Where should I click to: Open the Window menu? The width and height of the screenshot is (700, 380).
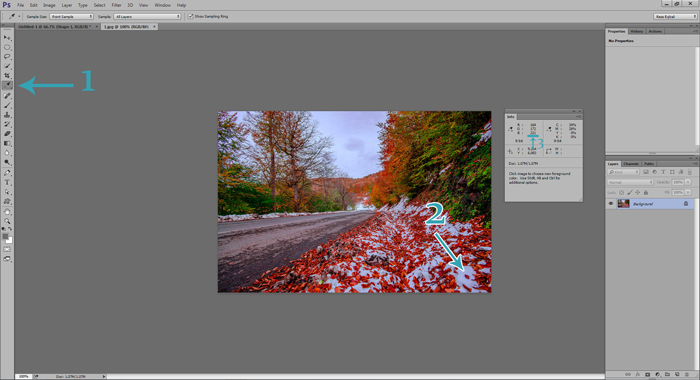(x=162, y=5)
